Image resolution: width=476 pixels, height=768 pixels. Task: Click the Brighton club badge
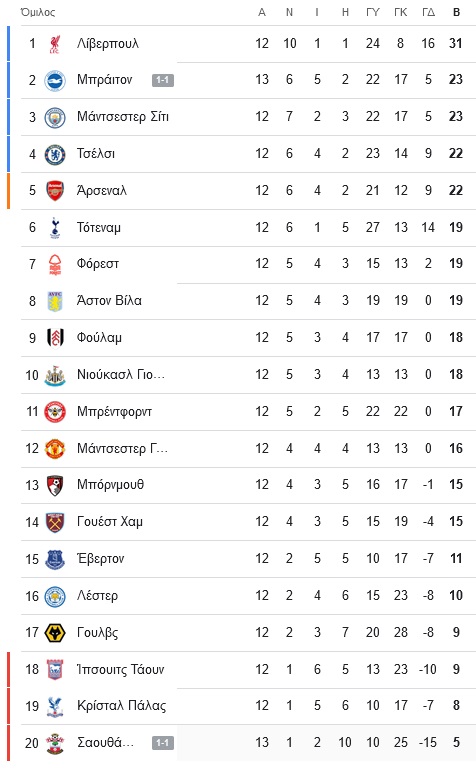click(55, 80)
